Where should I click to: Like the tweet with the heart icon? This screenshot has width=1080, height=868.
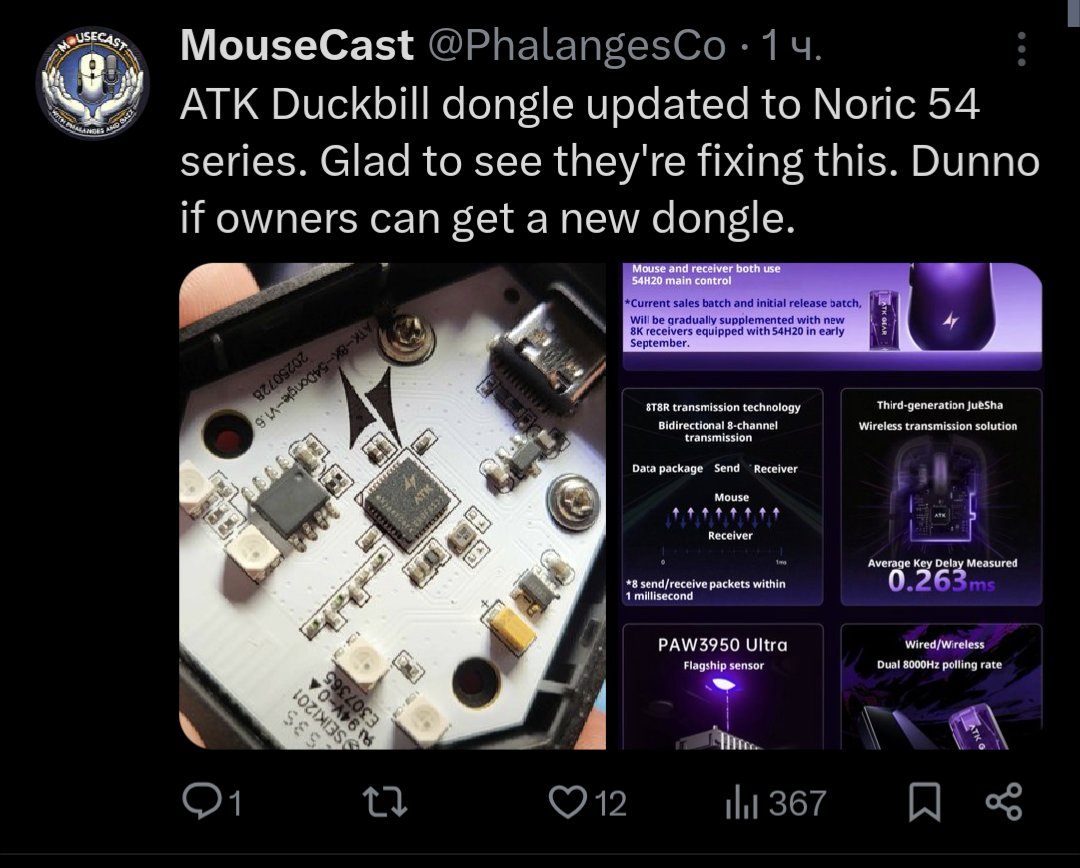[x=568, y=803]
